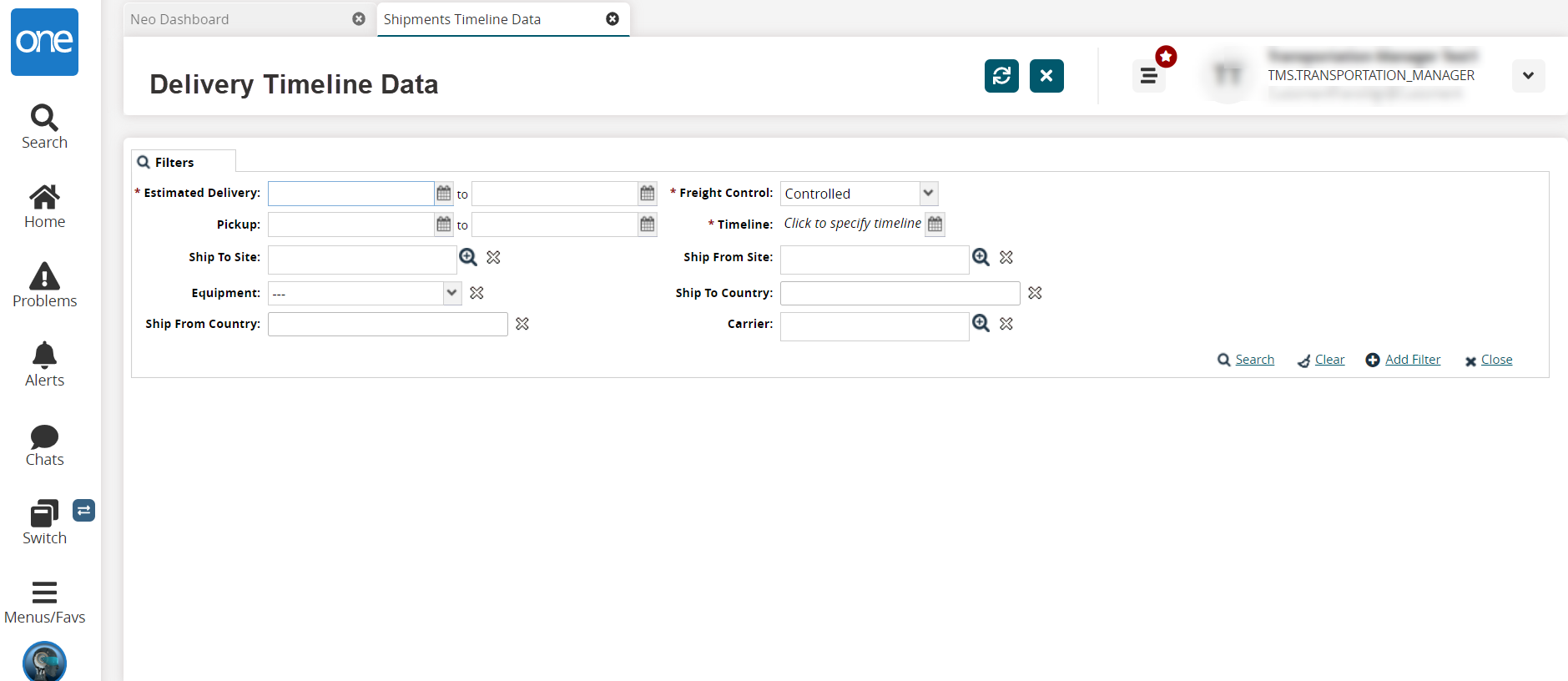Focus the Estimated Delivery end date field
Image resolution: width=1568 pixels, height=681 pixels.
[555, 194]
